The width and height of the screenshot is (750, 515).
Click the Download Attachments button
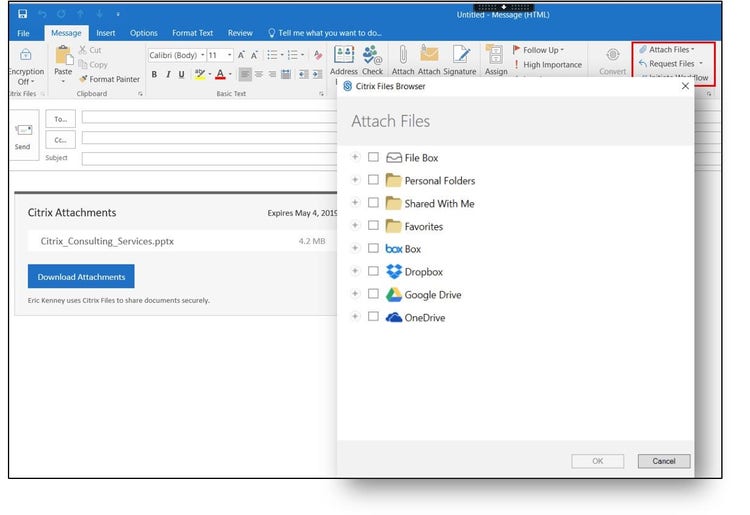(81, 276)
